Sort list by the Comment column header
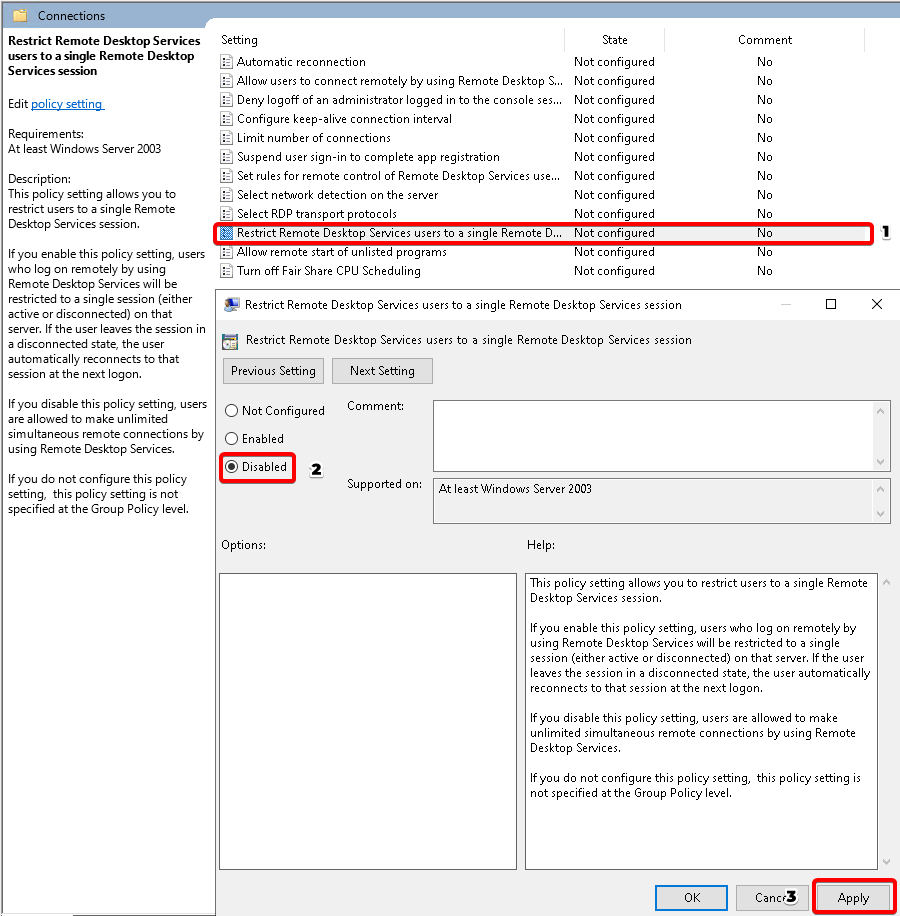Image resolution: width=900 pixels, height=916 pixels. coord(764,40)
